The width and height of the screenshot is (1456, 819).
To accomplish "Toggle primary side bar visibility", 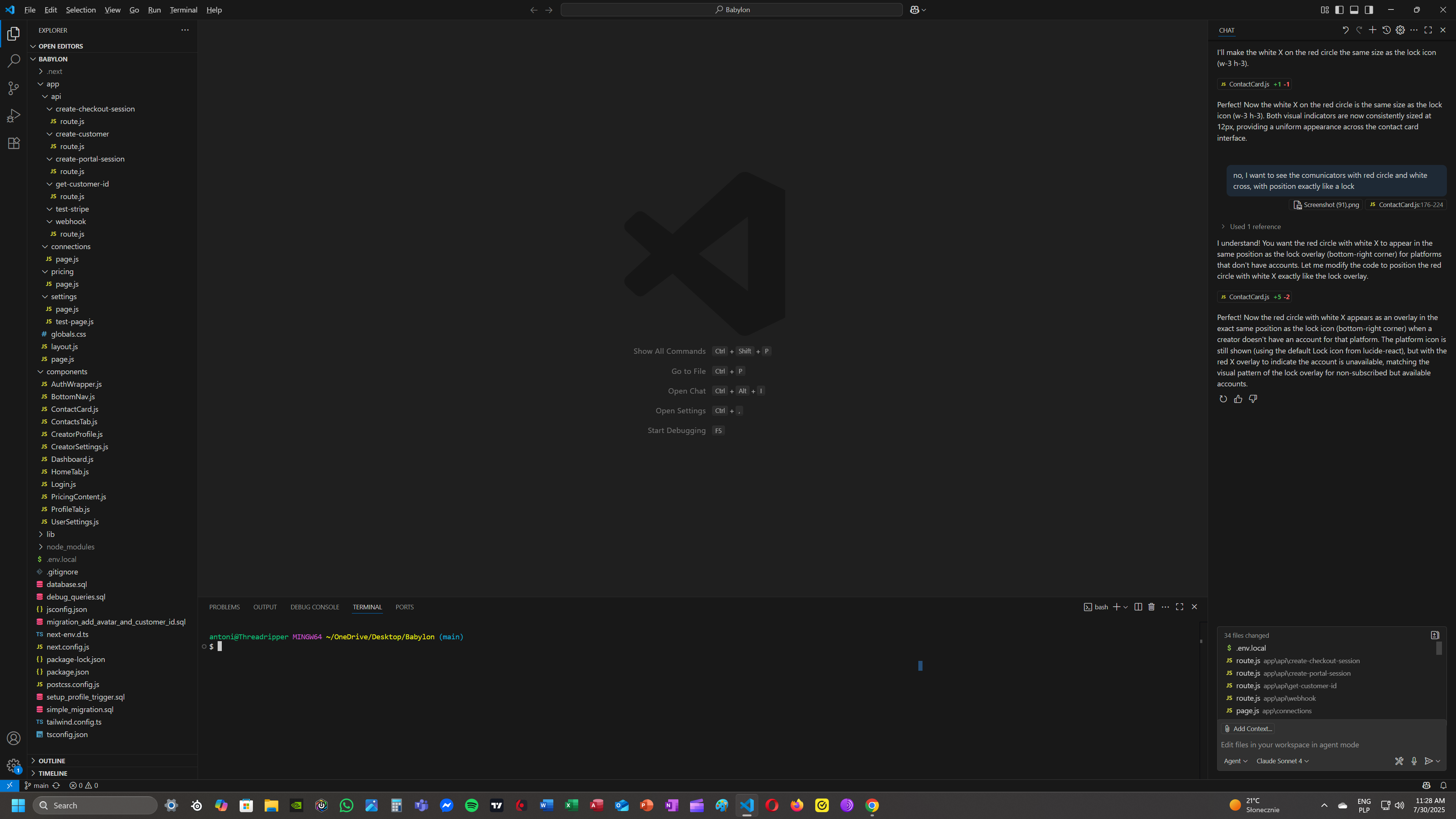I will pyautogui.click(x=1339, y=9).
